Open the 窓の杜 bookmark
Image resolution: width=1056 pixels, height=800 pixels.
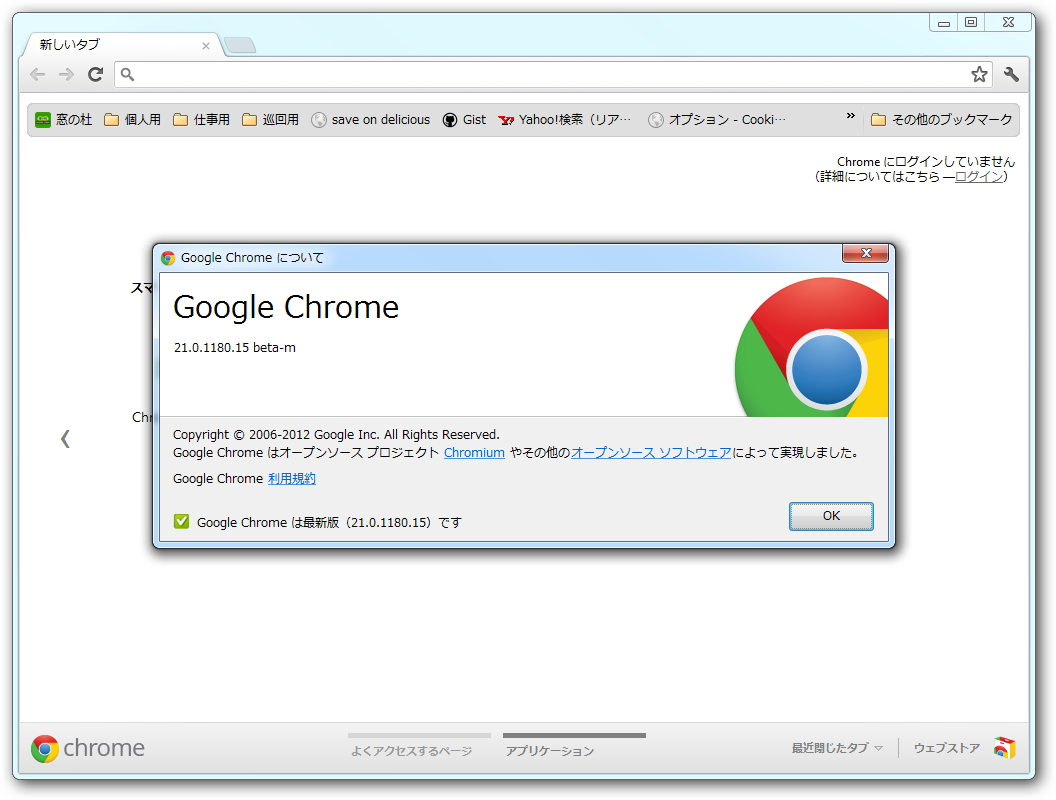[62, 119]
